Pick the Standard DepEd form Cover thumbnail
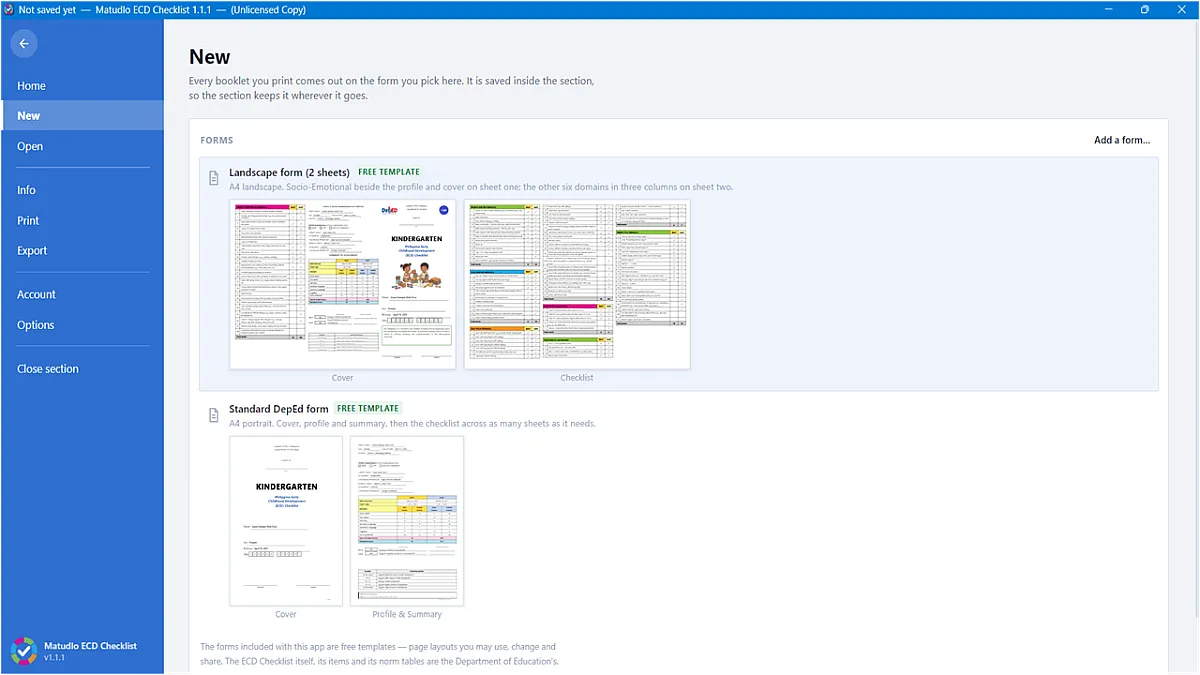The width and height of the screenshot is (1200, 675). click(286, 521)
